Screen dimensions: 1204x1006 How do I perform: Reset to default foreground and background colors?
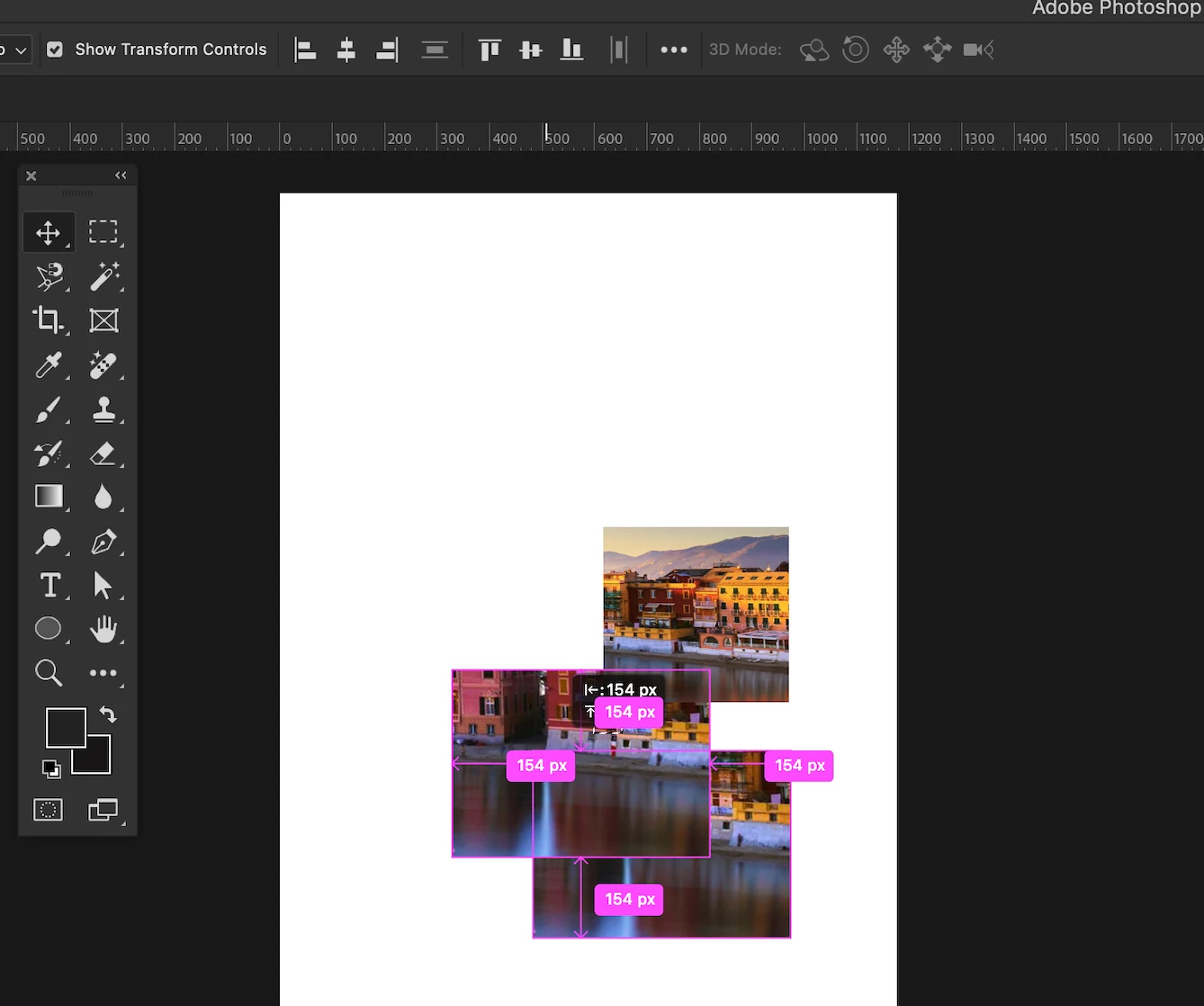[51, 768]
